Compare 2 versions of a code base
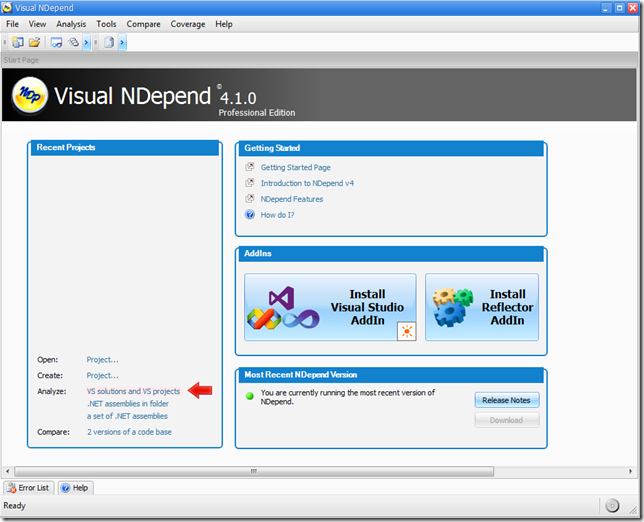The width and height of the screenshot is (644, 522). pos(129,432)
